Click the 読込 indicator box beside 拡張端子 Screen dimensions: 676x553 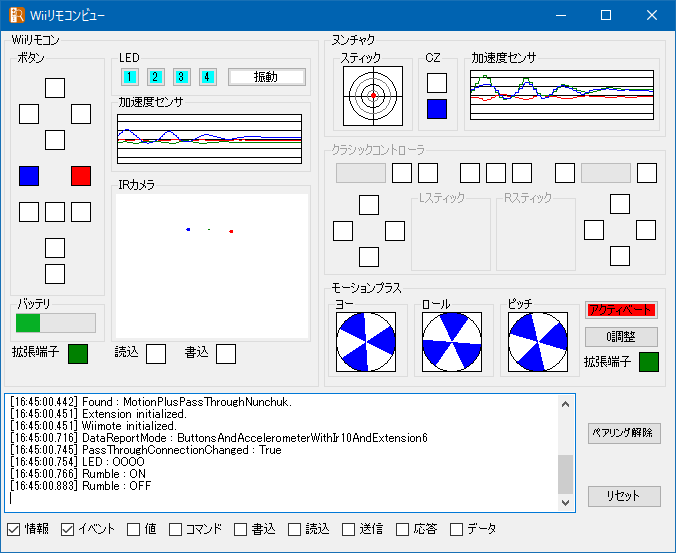(x=156, y=354)
